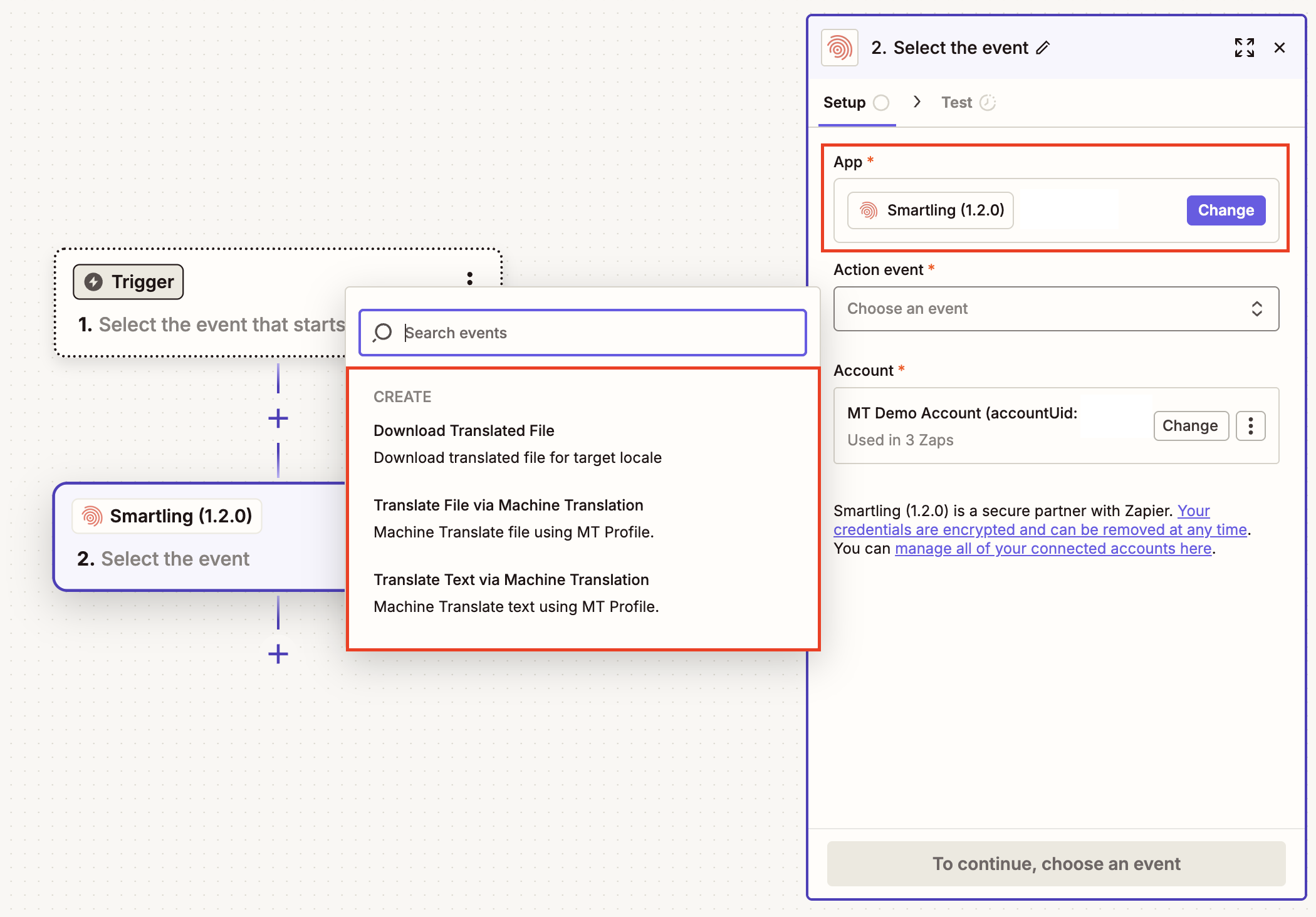The image size is (1316, 917).
Task: Expand the editor panel to full screen
Action: click(x=1244, y=48)
